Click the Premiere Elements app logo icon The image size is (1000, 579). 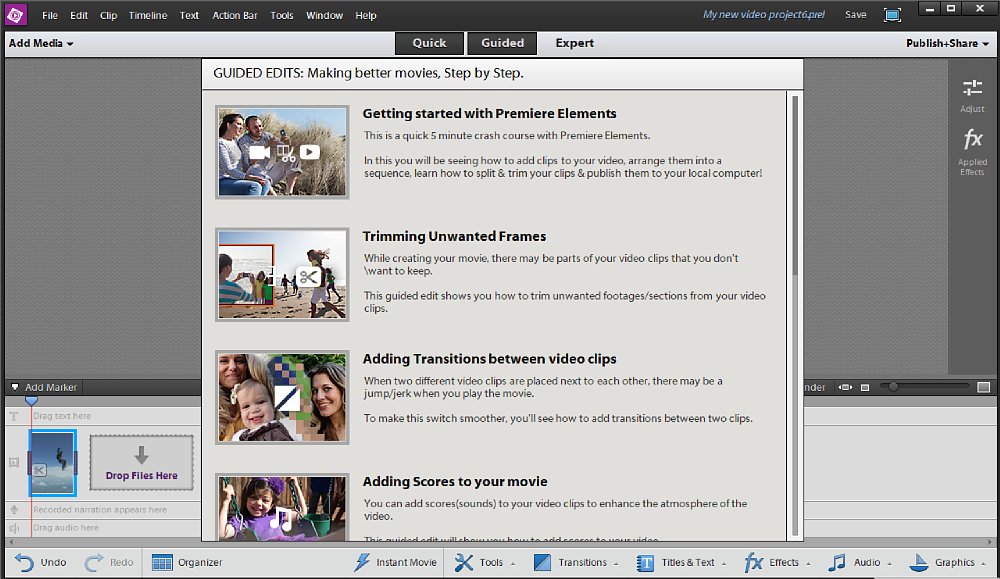pos(15,14)
